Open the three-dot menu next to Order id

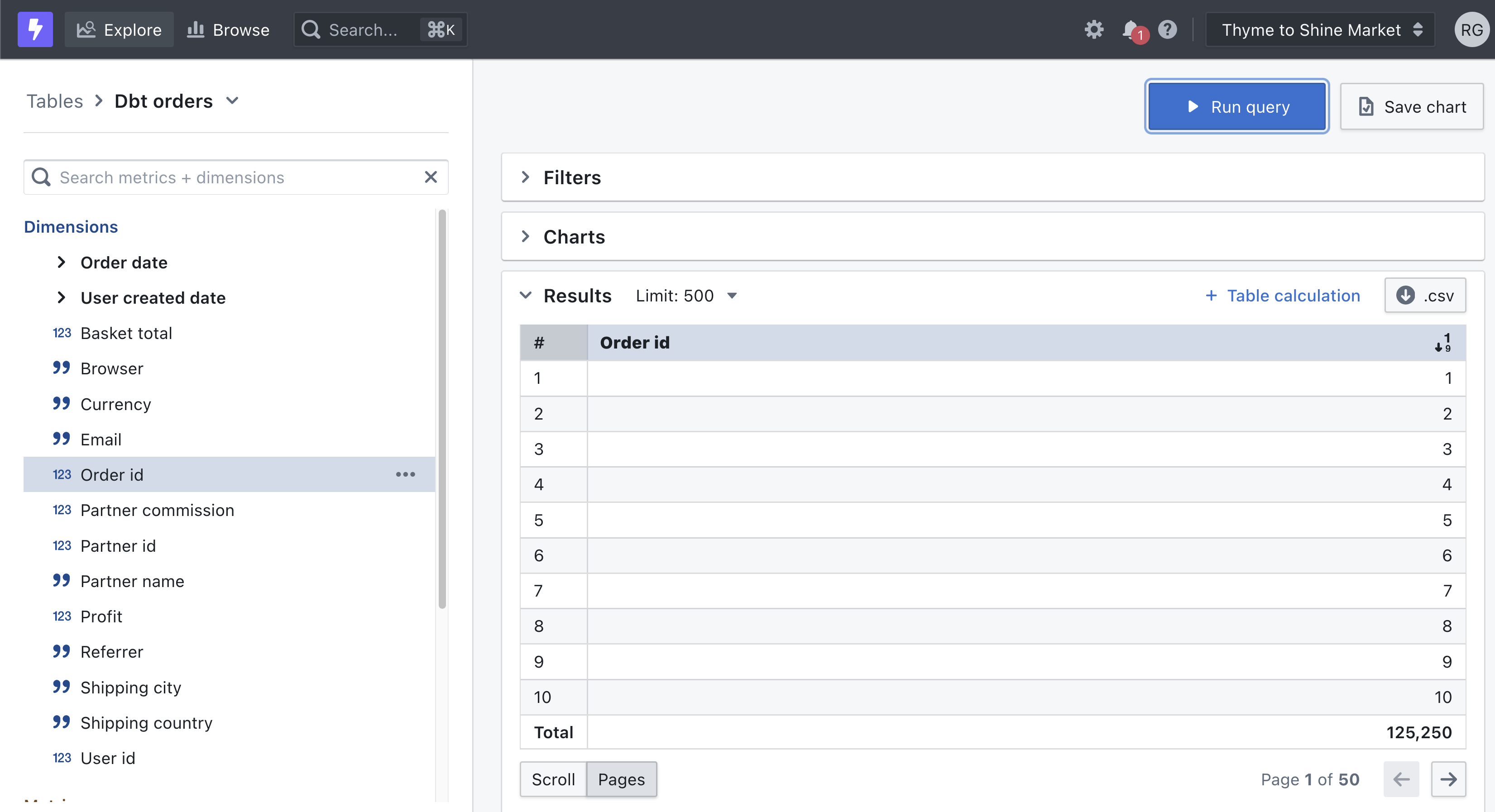[405, 474]
